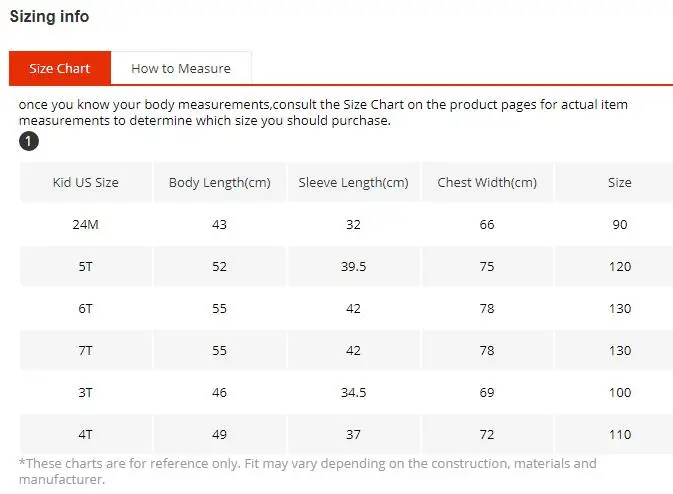Click chest width value 66
Image resolution: width=673 pixels, height=494 pixels.
coord(487,224)
